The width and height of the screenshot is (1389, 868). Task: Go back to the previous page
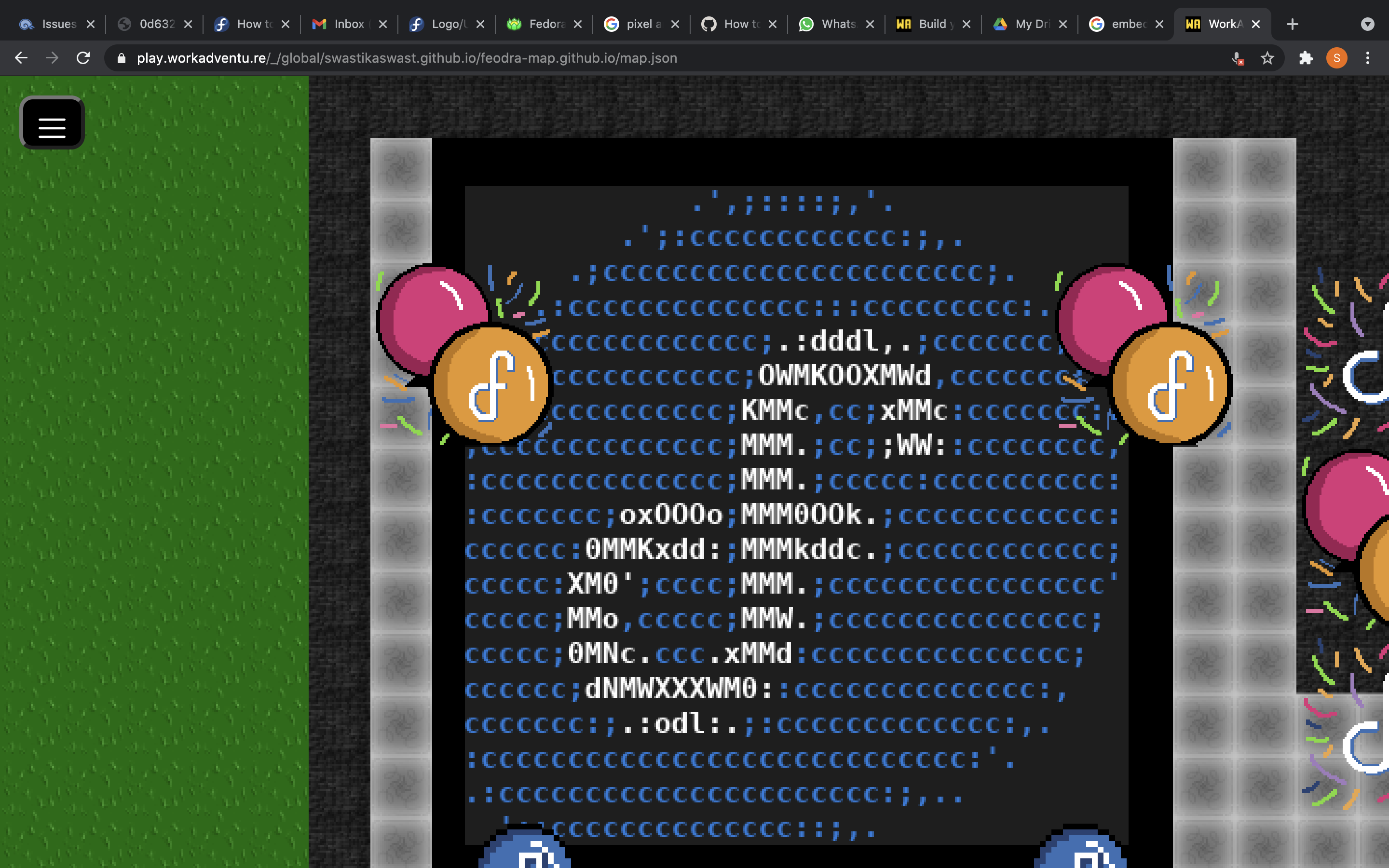(x=21, y=58)
